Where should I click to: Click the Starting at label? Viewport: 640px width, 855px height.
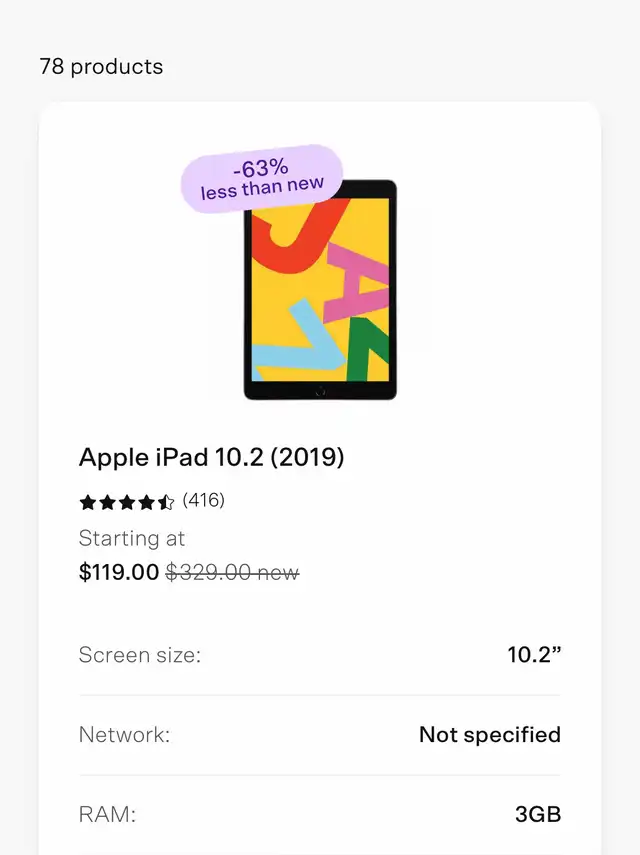132,538
